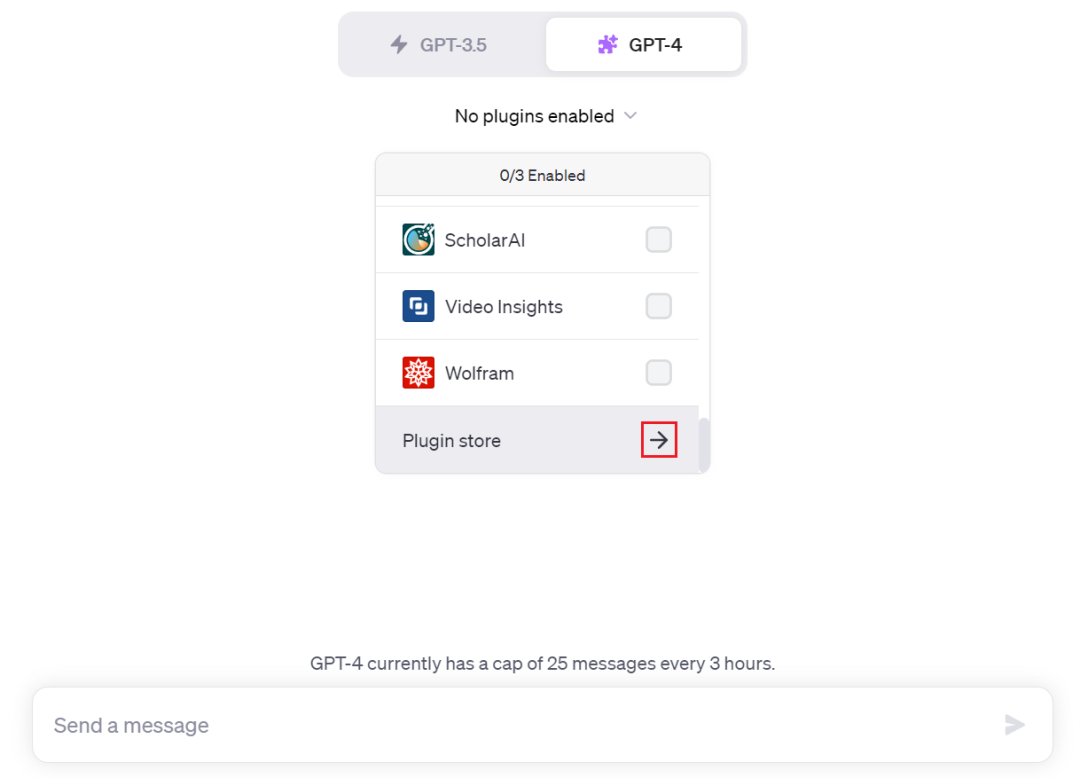This screenshot has height=778, width=1080.
Task: Click the ScholarAI plugin logo icon
Action: click(x=418, y=240)
